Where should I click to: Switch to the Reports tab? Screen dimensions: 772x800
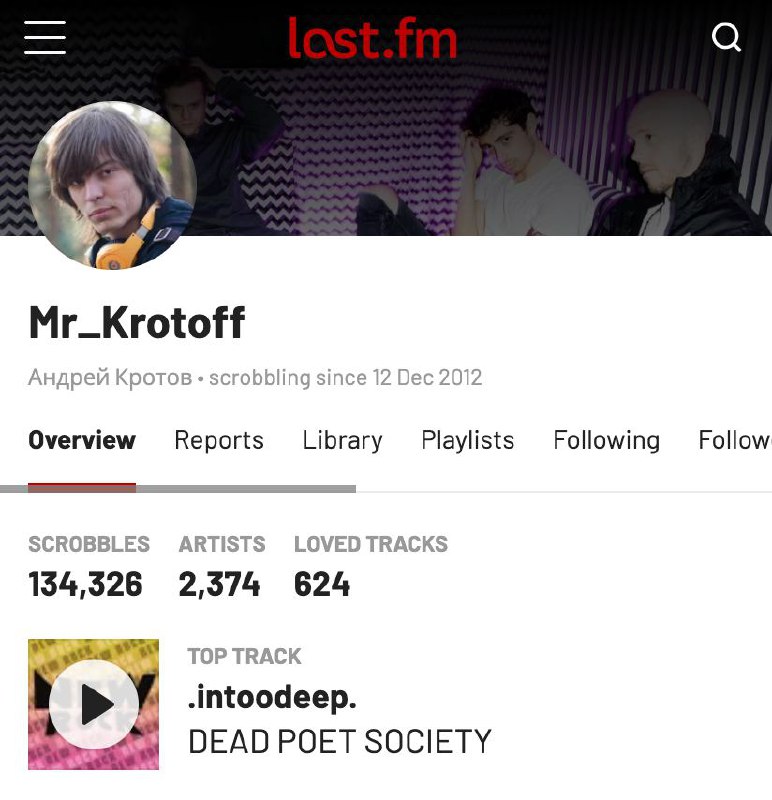pyautogui.click(x=219, y=440)
